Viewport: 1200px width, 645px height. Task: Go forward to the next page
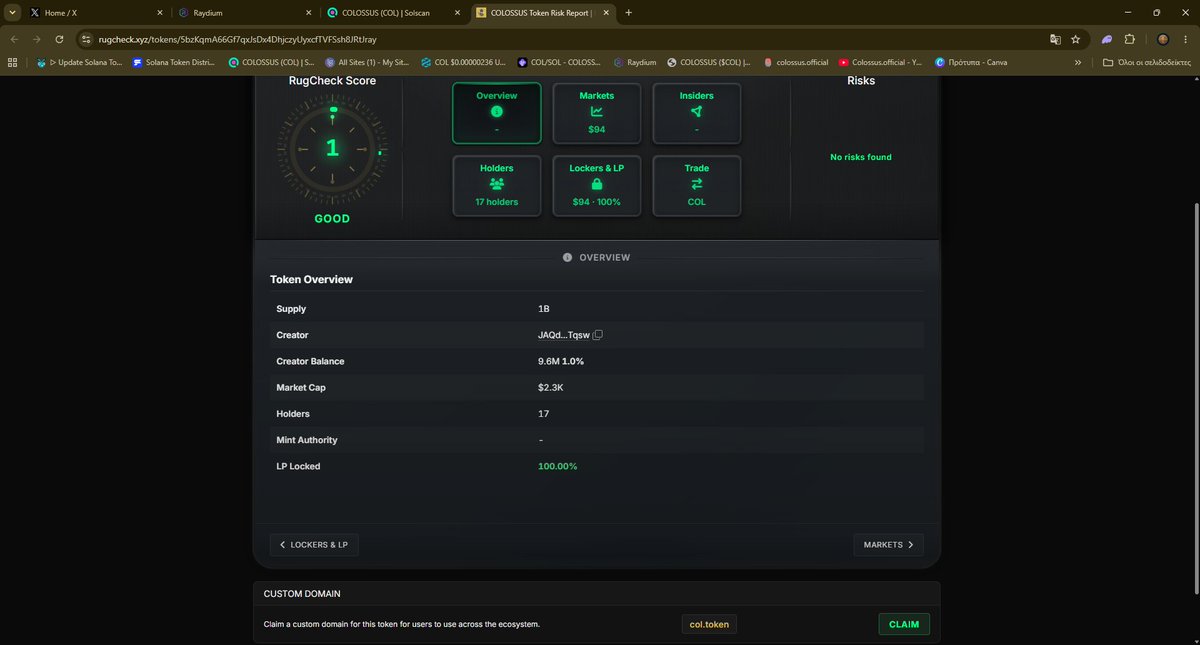37,39
